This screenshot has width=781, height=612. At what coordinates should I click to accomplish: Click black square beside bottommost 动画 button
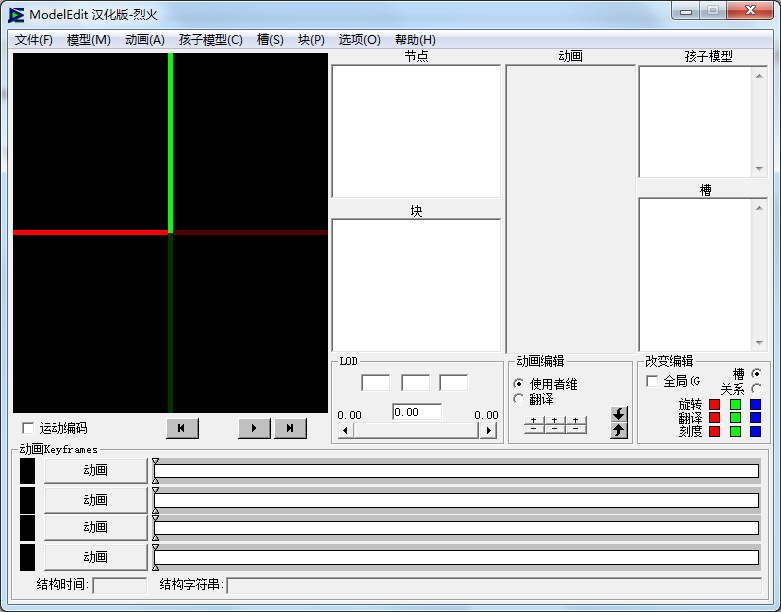pos(27,558)
